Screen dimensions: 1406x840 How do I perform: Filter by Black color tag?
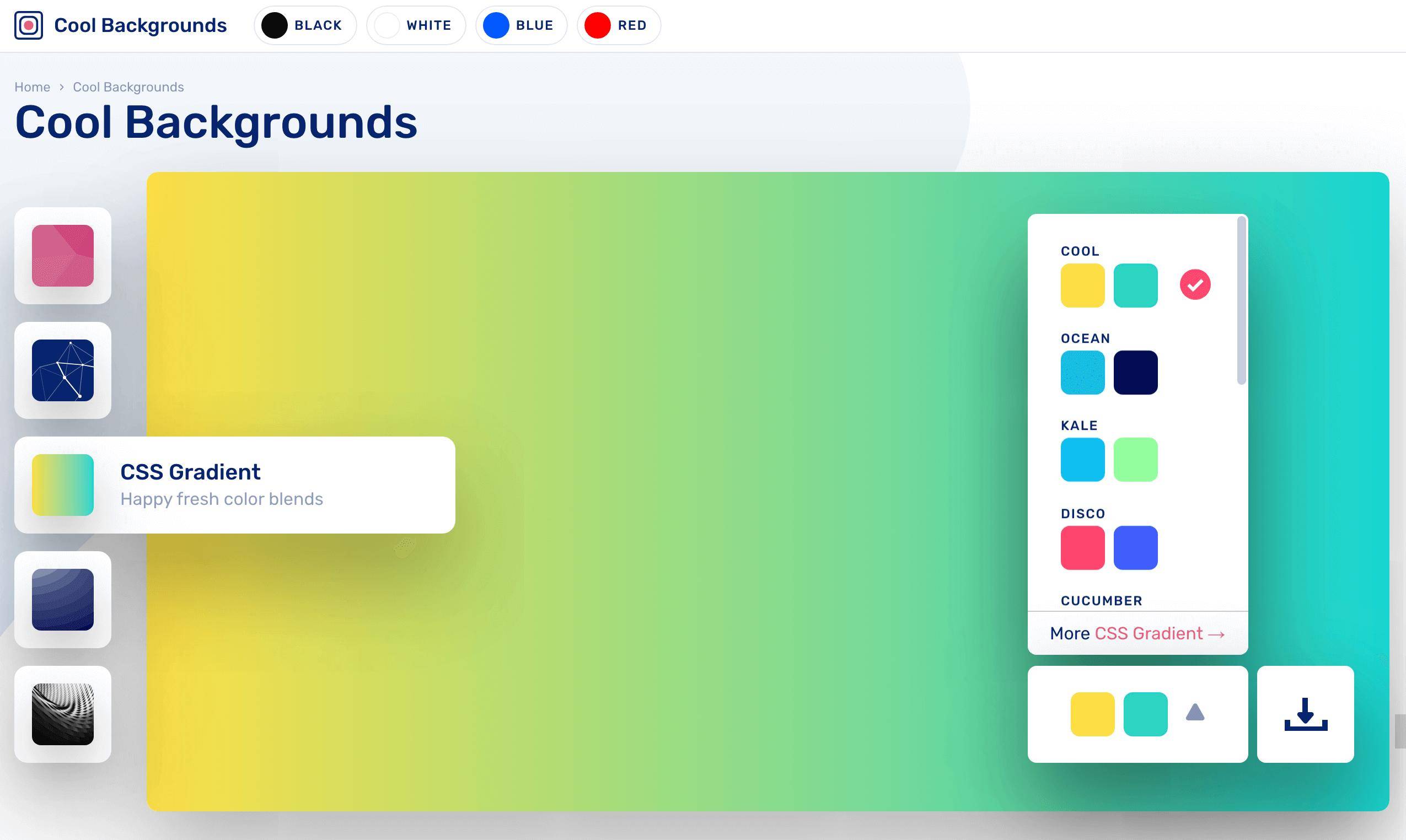(305, 25)
